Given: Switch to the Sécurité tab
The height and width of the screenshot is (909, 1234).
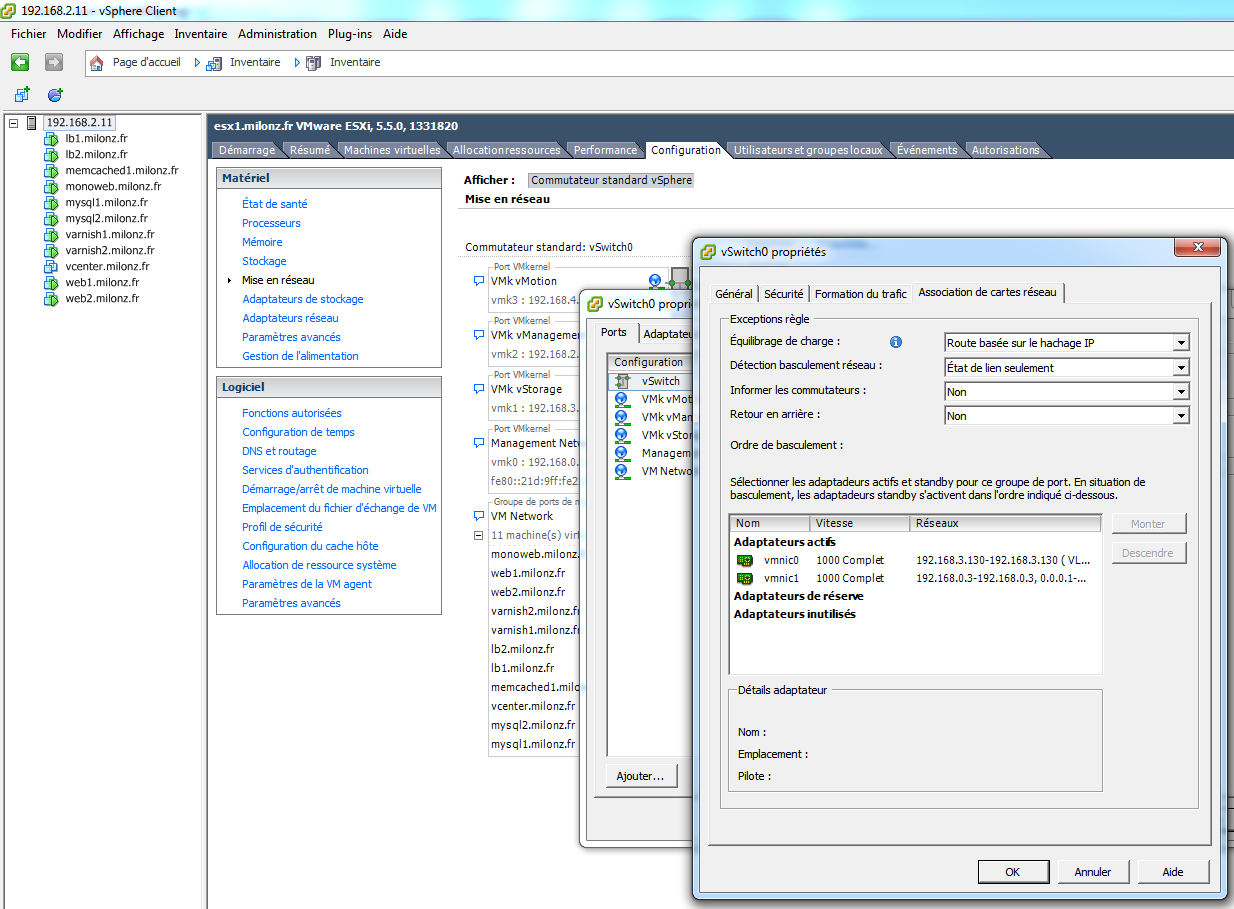Looking at the screenshot, I should coord(784,294).
